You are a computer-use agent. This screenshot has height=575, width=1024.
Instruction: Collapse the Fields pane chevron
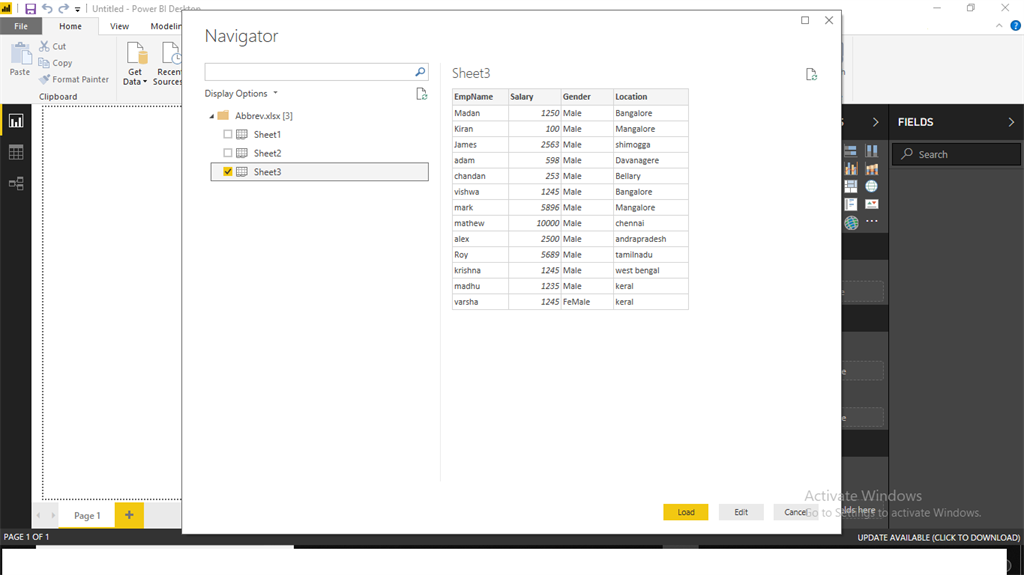(x=1011, y=122)
